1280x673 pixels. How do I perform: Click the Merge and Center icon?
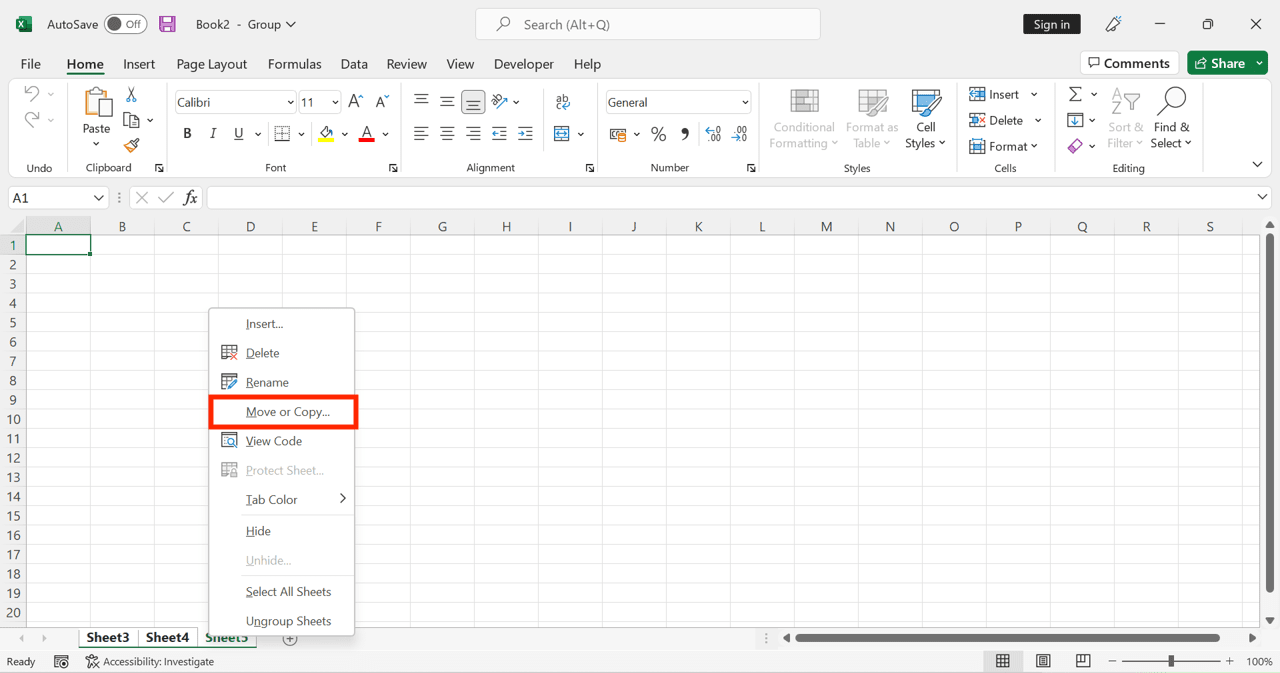coord(563,133)
